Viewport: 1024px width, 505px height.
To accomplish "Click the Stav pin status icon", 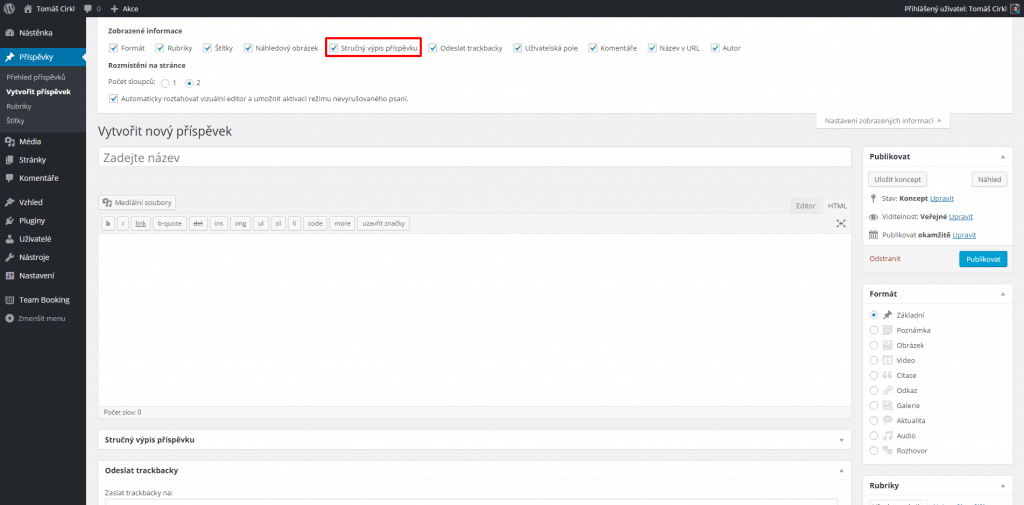I will click(873, 198).
